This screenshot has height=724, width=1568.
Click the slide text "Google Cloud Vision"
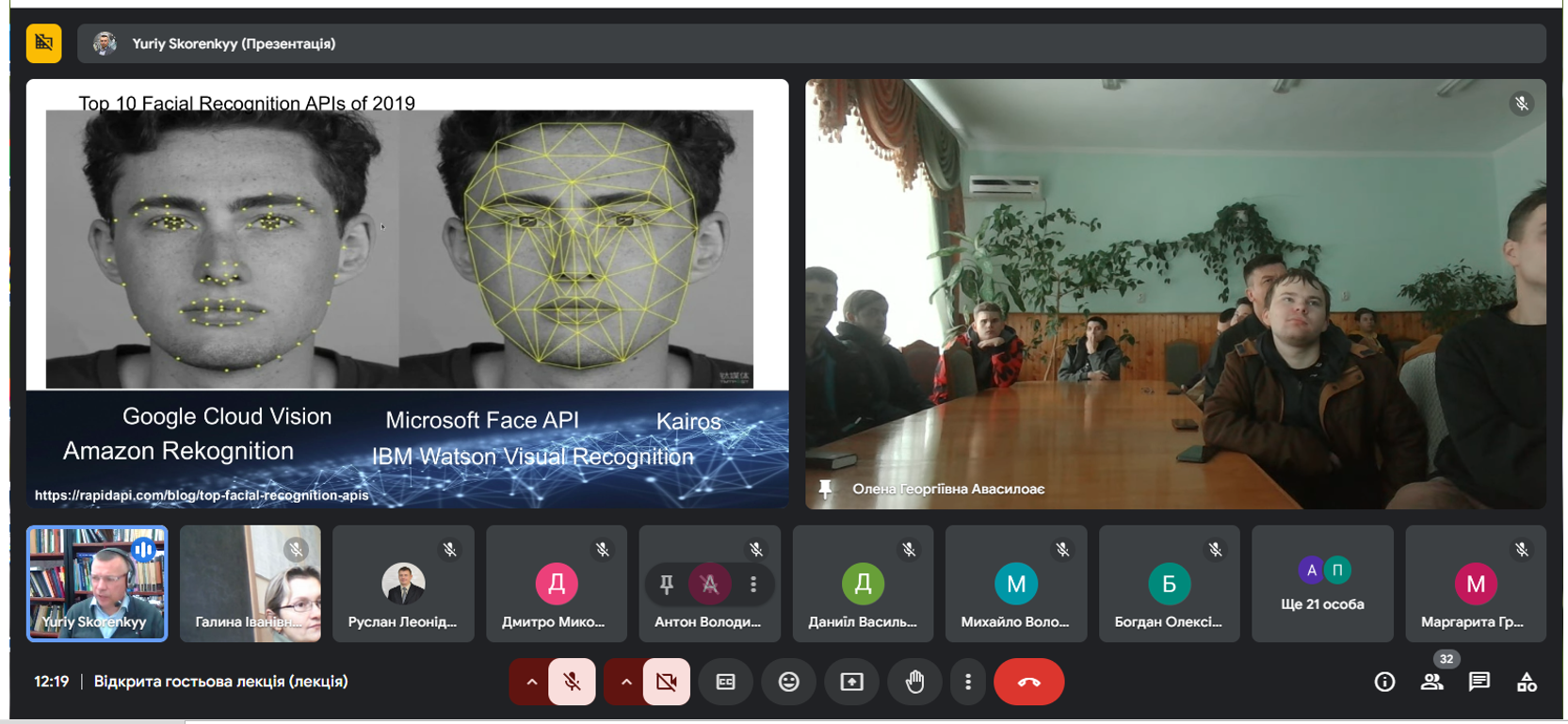[x=227, y=416]
